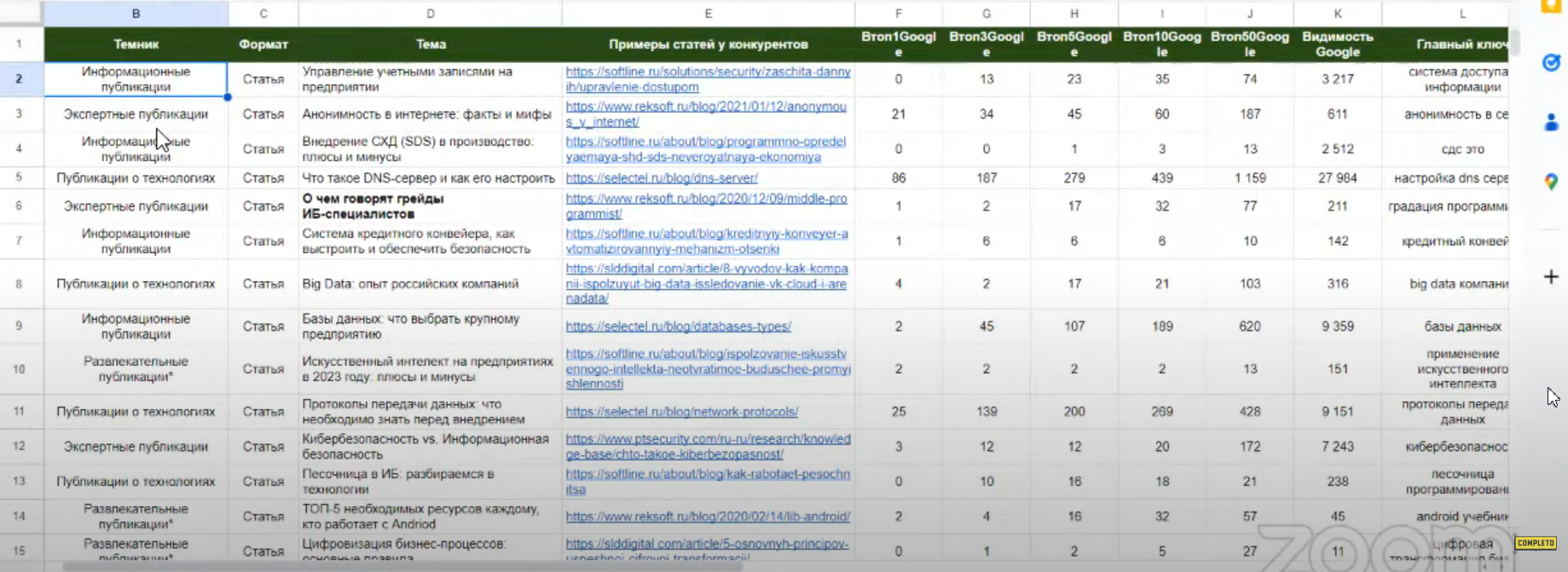Open the slddigital 8-vyvodov big data link

tap(707, 284)
